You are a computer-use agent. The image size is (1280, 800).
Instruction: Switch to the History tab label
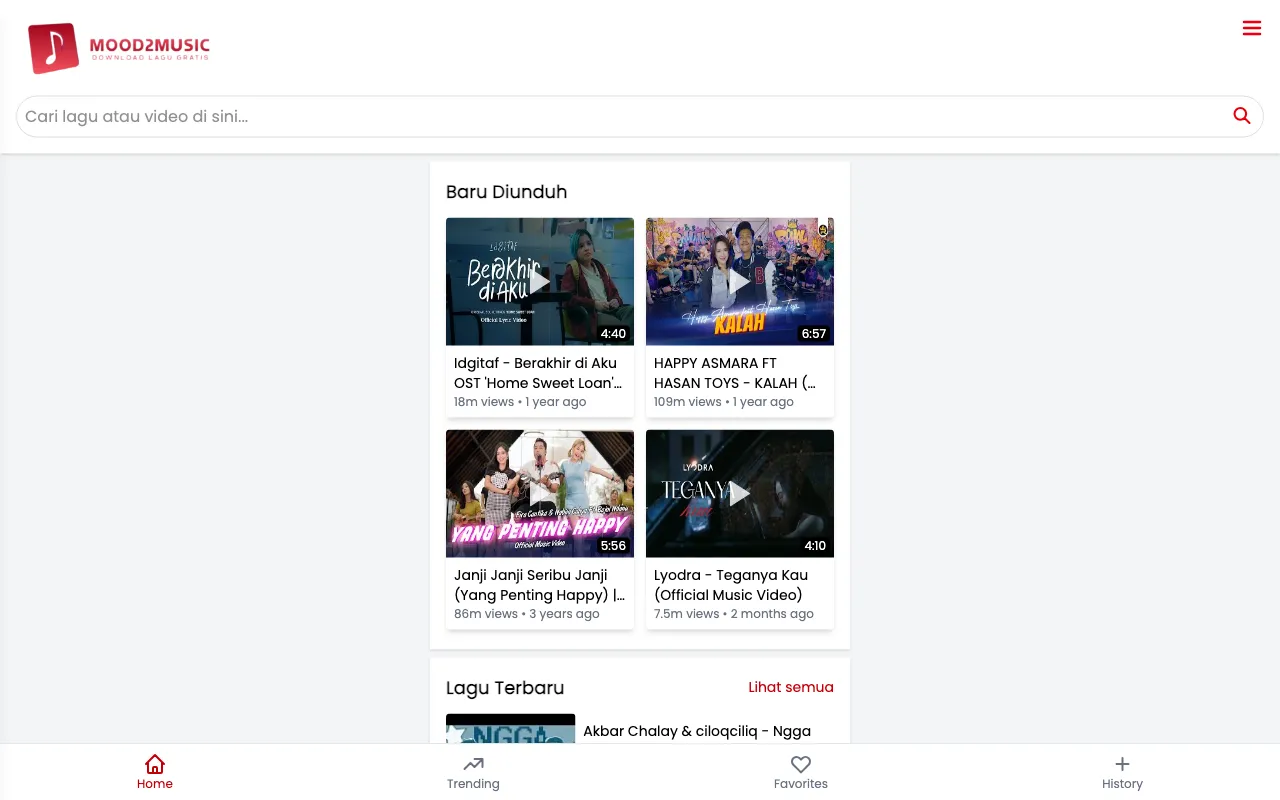point(1122,784)
